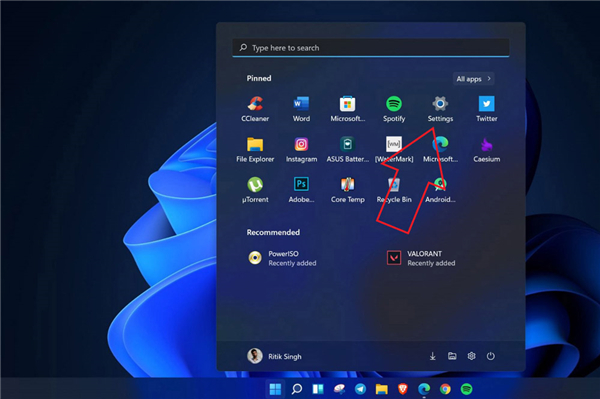Click the Windows Start button on taskbar
This screenshot has width=600, height=399.
(275, 389)
